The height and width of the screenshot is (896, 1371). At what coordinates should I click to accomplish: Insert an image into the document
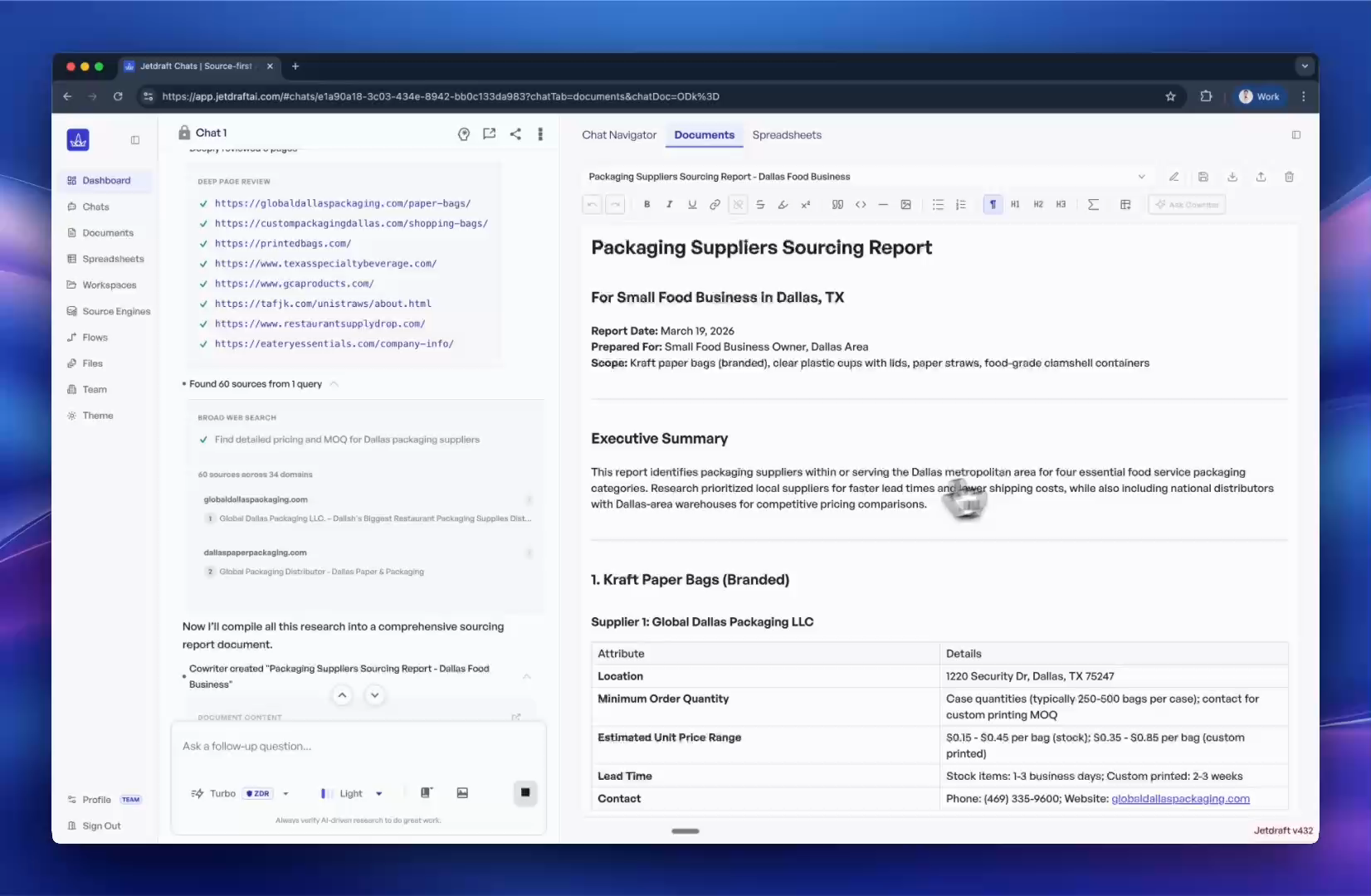(906, 204)
